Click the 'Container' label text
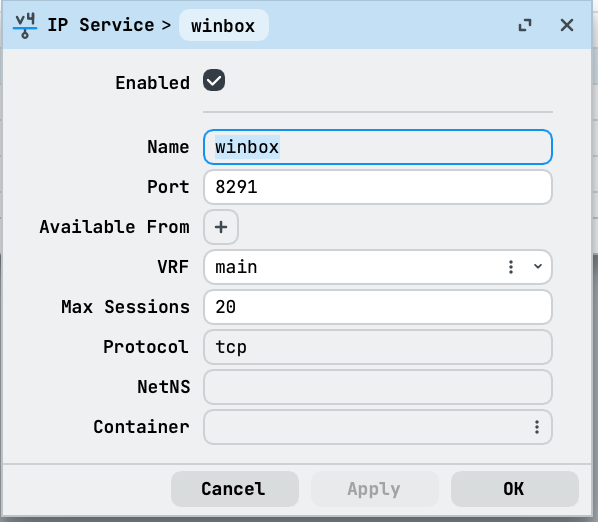 pos(141,427)
